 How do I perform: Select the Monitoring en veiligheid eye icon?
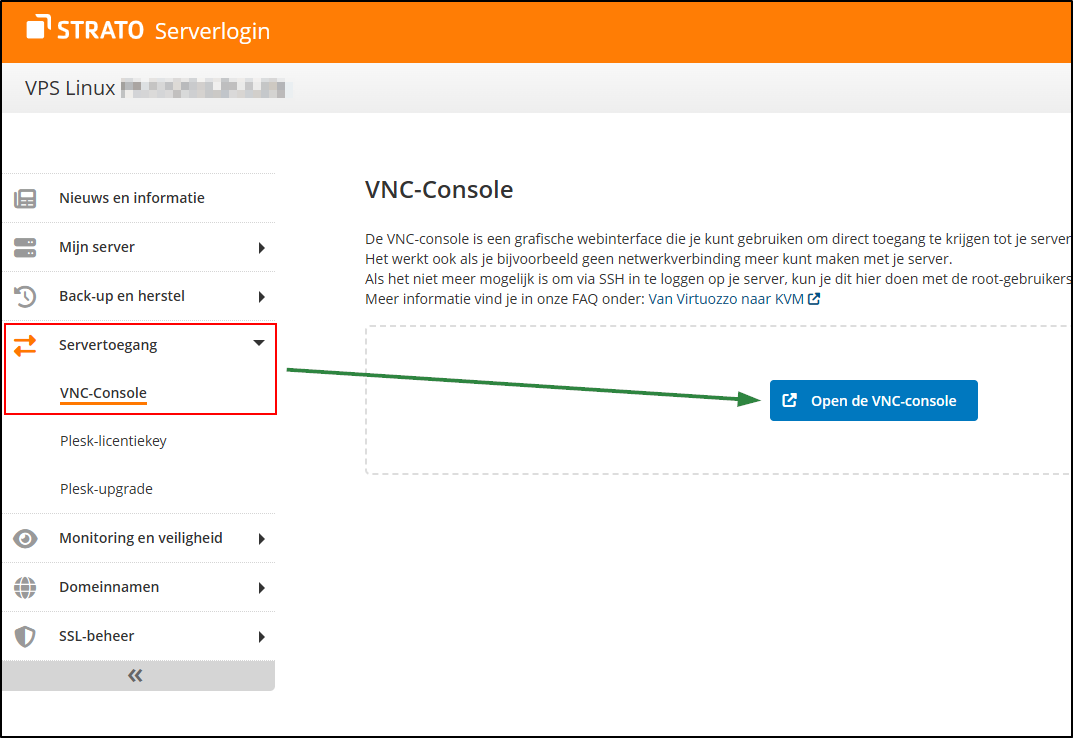click(x=23, y=538)
